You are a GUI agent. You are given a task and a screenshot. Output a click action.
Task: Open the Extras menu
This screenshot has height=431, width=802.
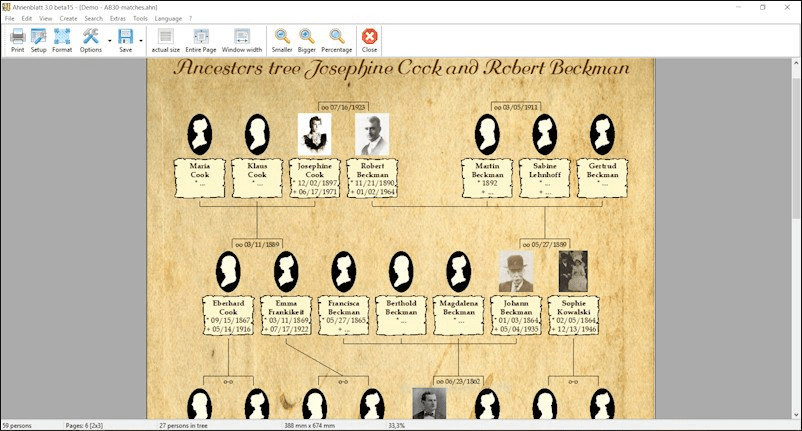coord(118,18)
